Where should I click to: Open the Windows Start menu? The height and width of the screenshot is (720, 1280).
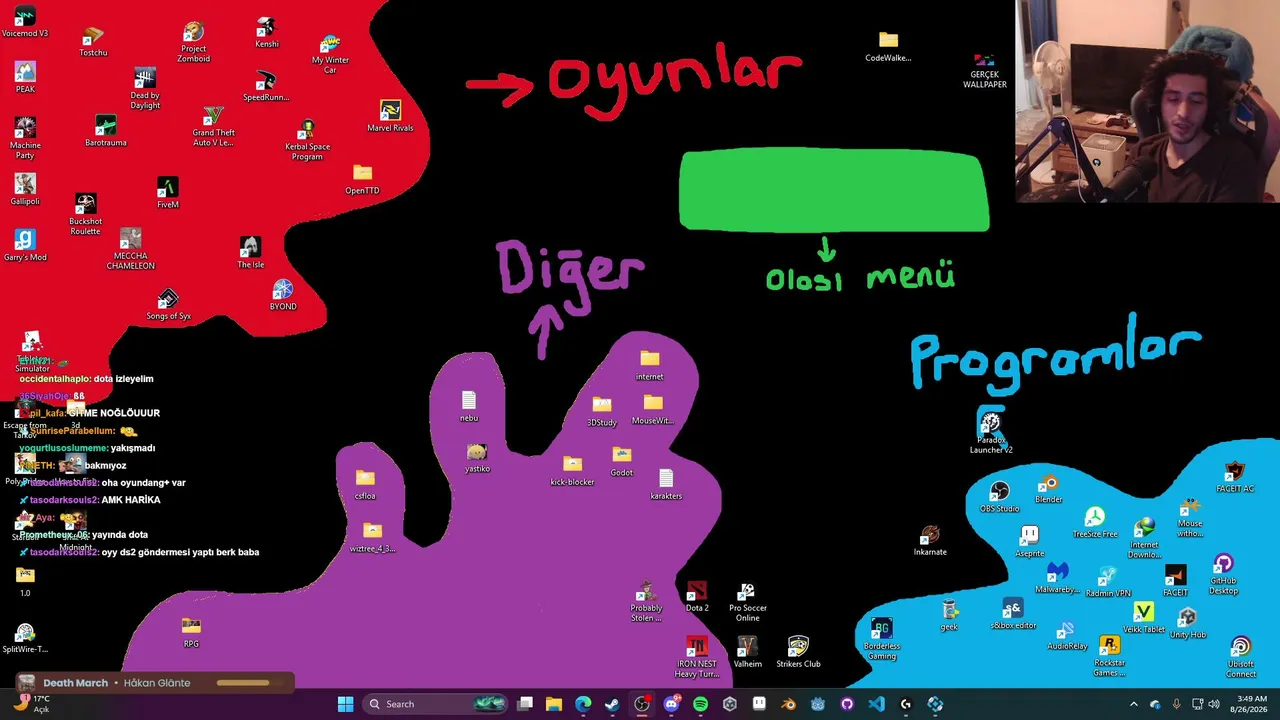click(345, 704)
